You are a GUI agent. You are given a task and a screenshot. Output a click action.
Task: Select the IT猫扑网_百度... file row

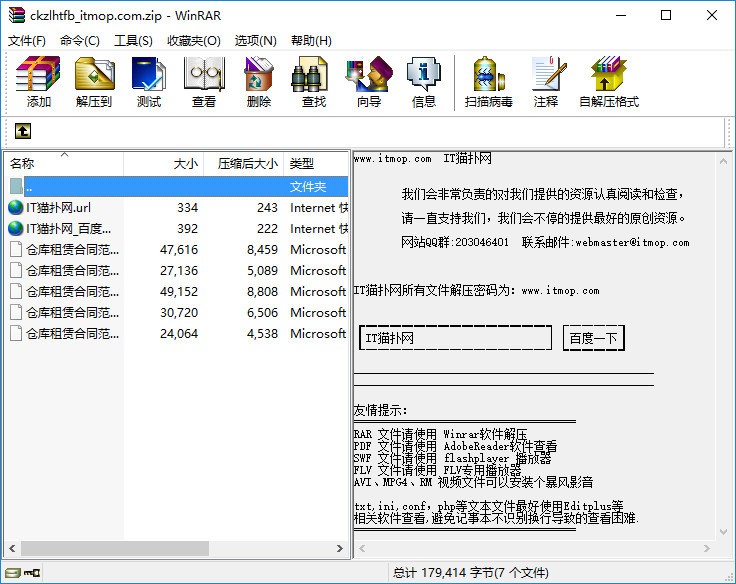point(178,229)
